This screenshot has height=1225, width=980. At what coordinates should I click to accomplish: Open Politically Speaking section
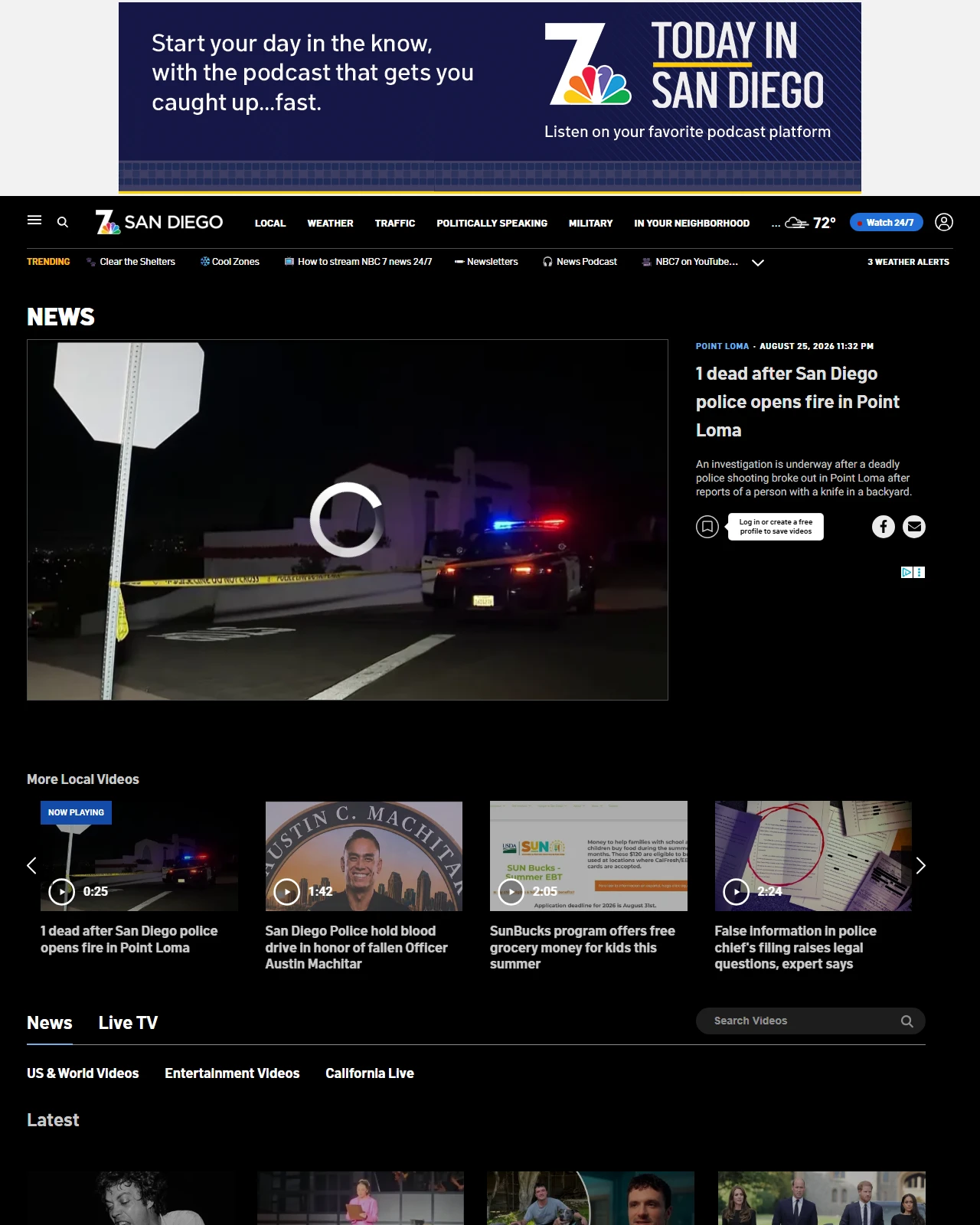[x=492, y=223]
